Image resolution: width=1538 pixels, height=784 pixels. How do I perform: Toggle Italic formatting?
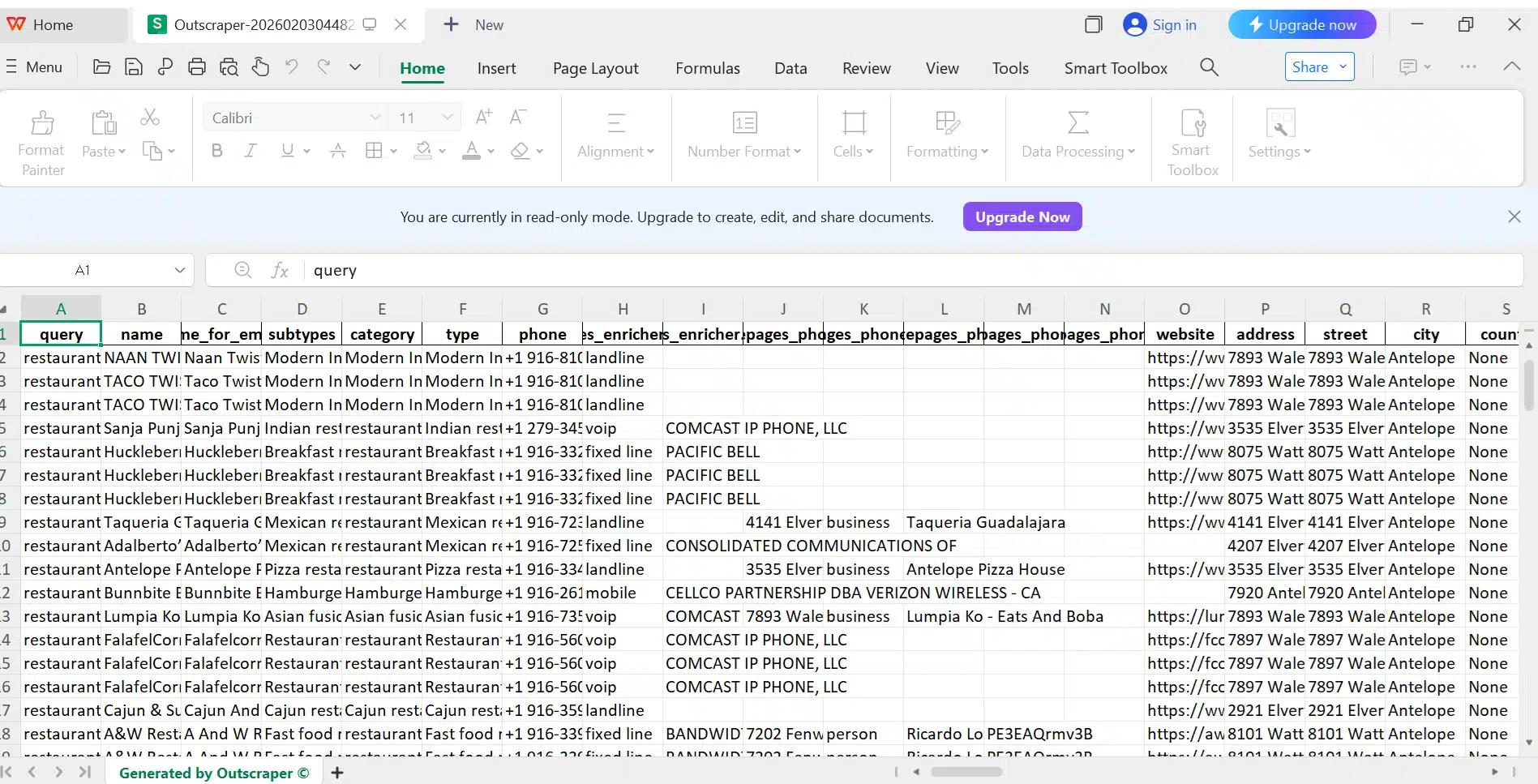(x=251, y=151)
